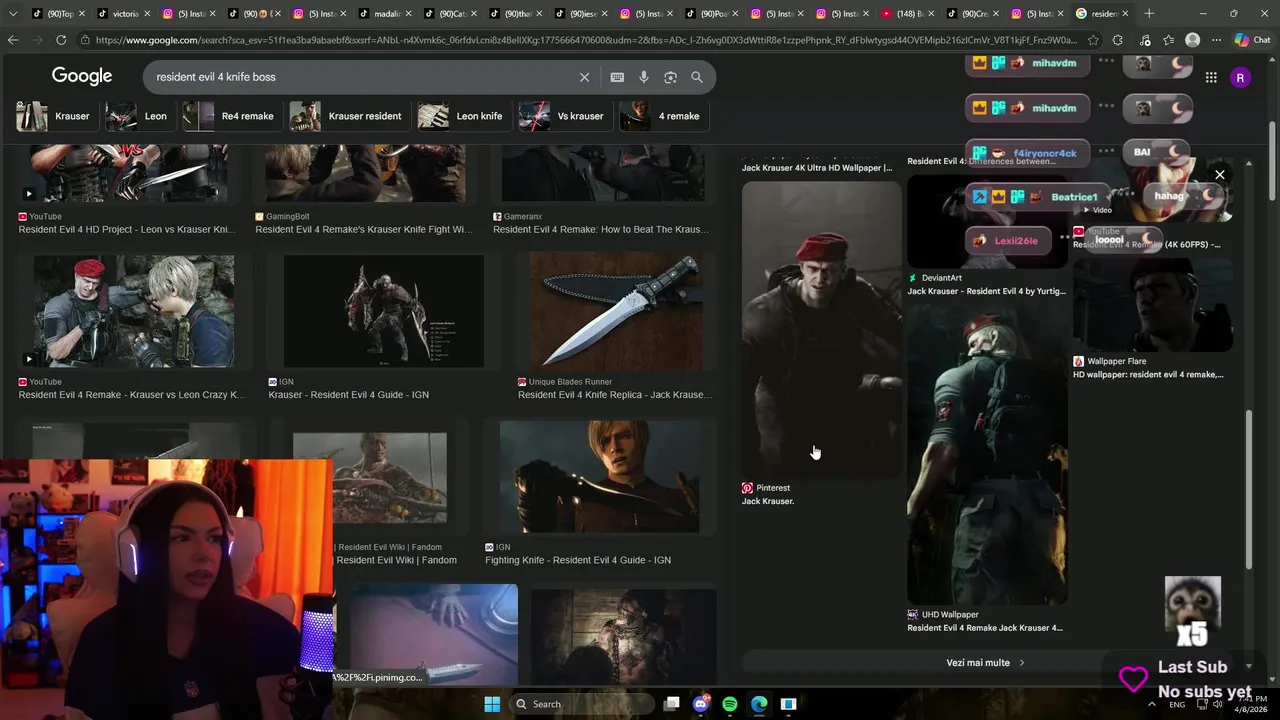Open the Unique Blades Runner knife image
Screen dimensions: 1280x720
(615, 311)
